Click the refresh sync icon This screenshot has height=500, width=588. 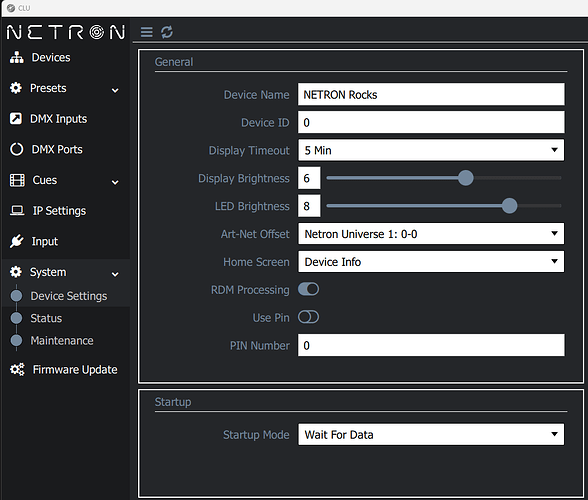point(167,32)
